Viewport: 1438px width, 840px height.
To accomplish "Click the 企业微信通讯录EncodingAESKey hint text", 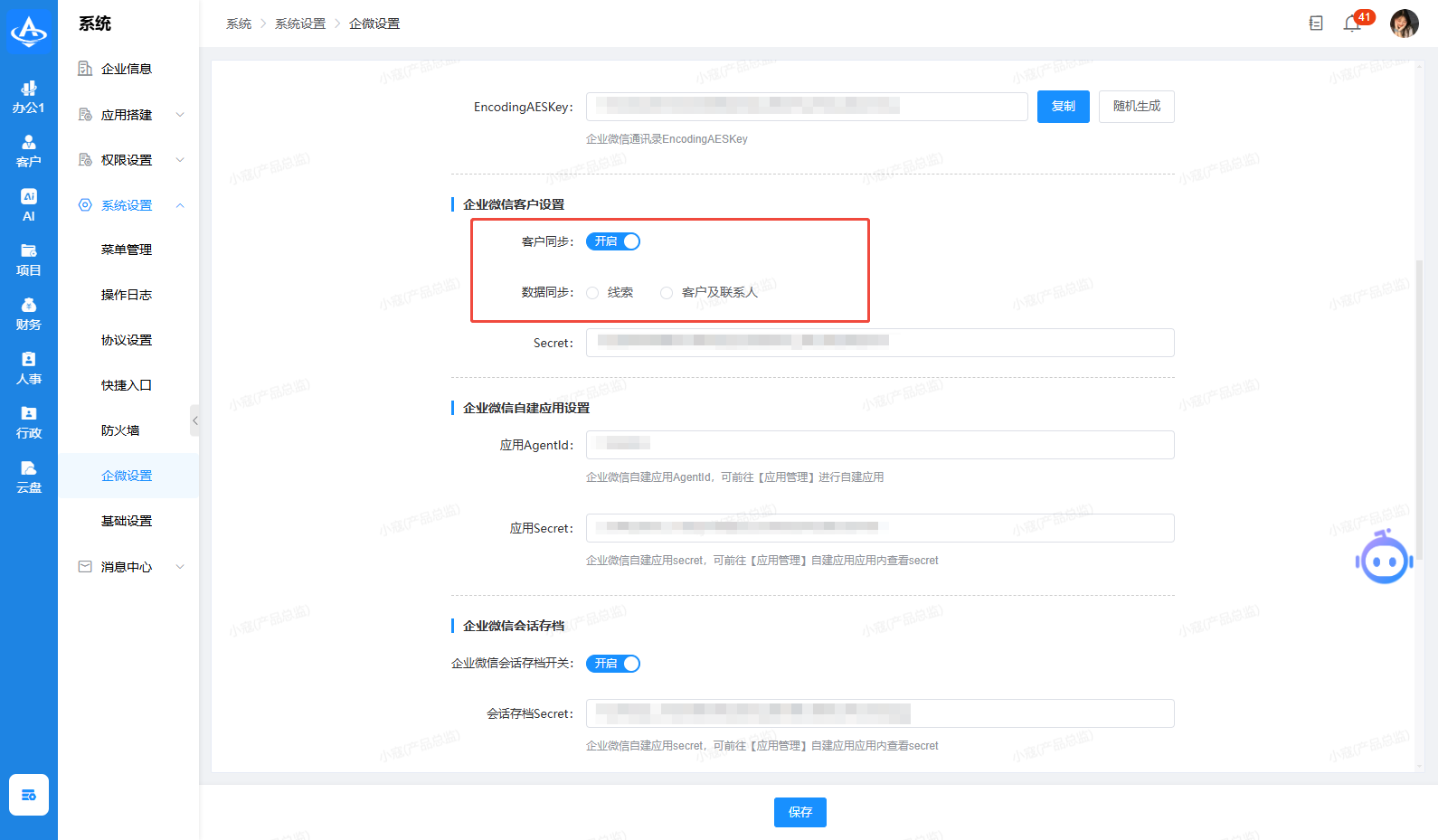I will click(667, 139).
